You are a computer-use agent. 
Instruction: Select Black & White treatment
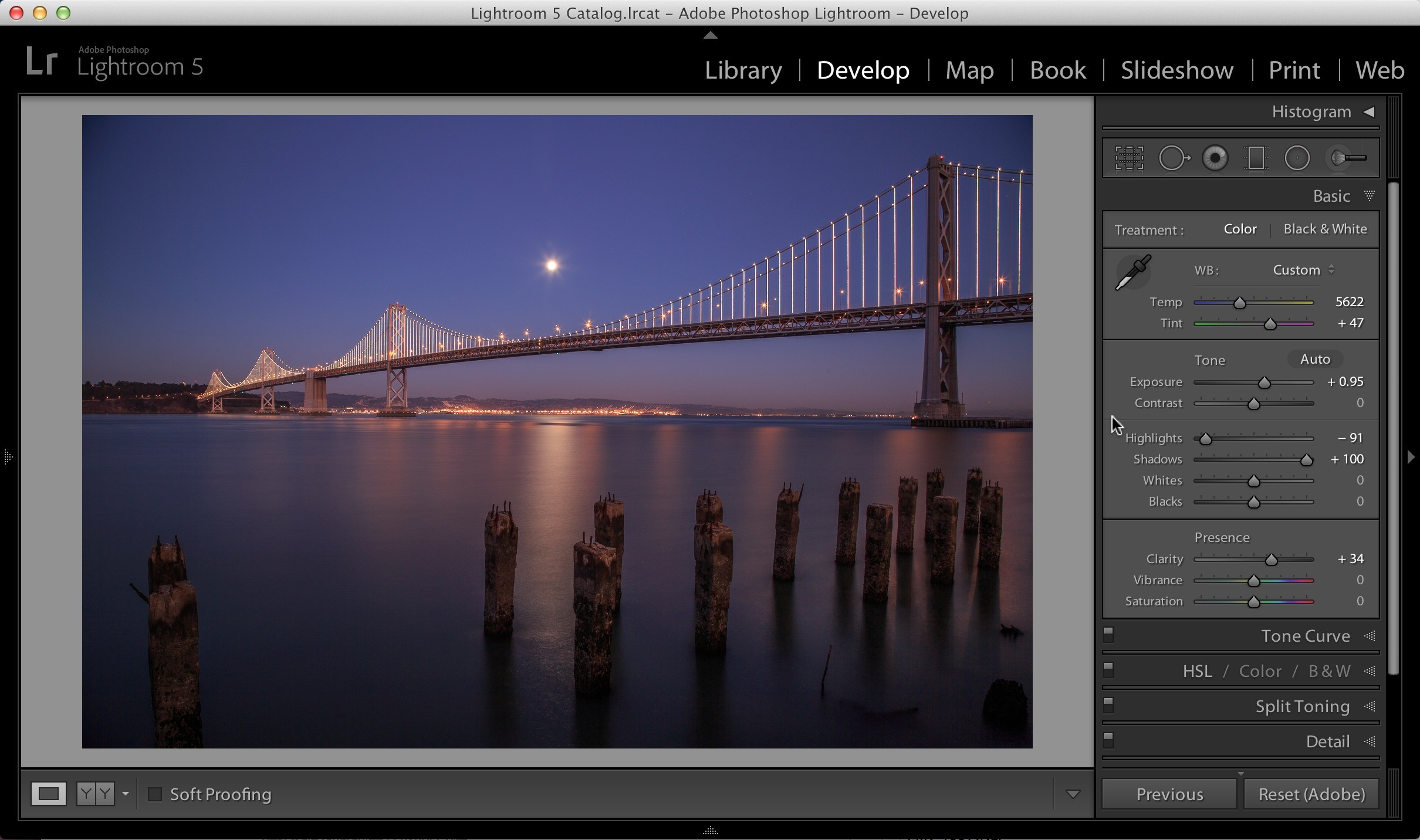click(x=1325, y=229)
